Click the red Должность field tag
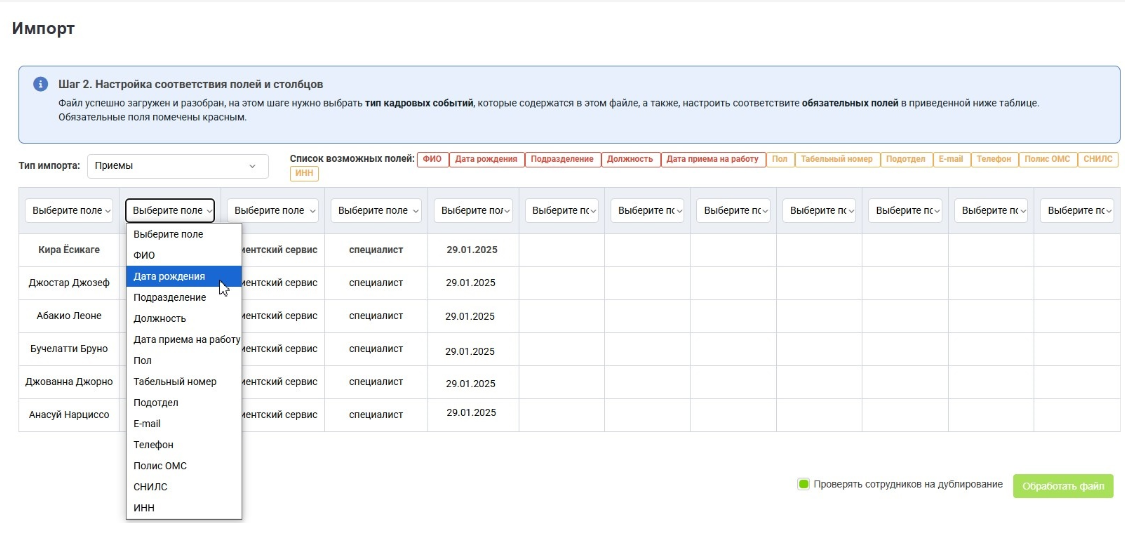Image resolution: width=1141 pixels, height=553 pixels. click(631, 159)
